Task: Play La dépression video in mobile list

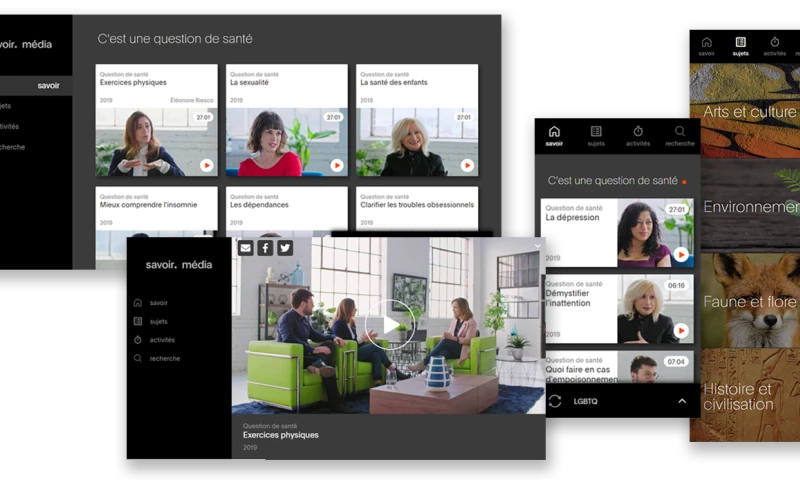Action: [681, 254]
